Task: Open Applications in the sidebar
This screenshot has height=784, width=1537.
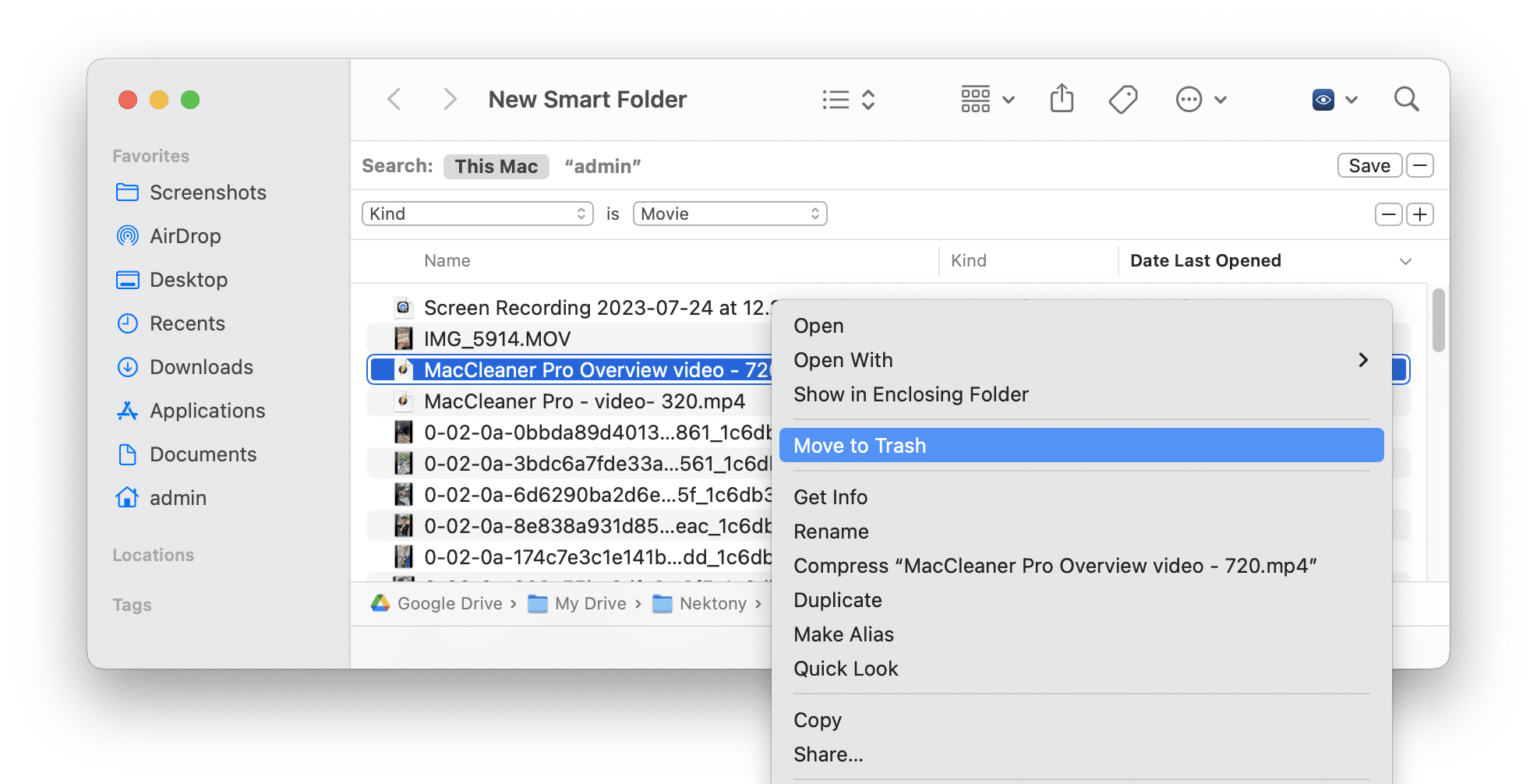Action: click(x=206, y=411)
